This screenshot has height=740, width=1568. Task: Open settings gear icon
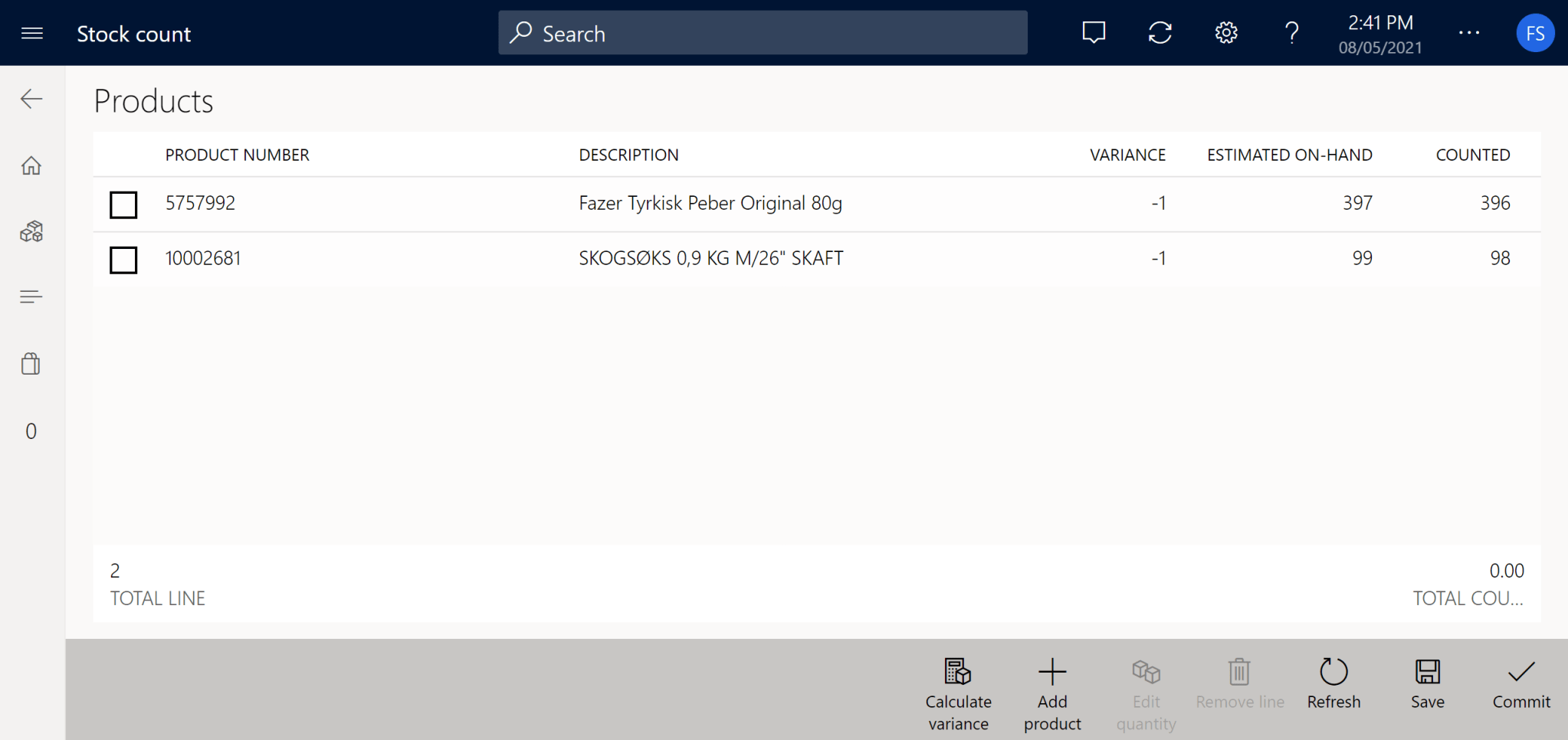[x=1226, y=33]
